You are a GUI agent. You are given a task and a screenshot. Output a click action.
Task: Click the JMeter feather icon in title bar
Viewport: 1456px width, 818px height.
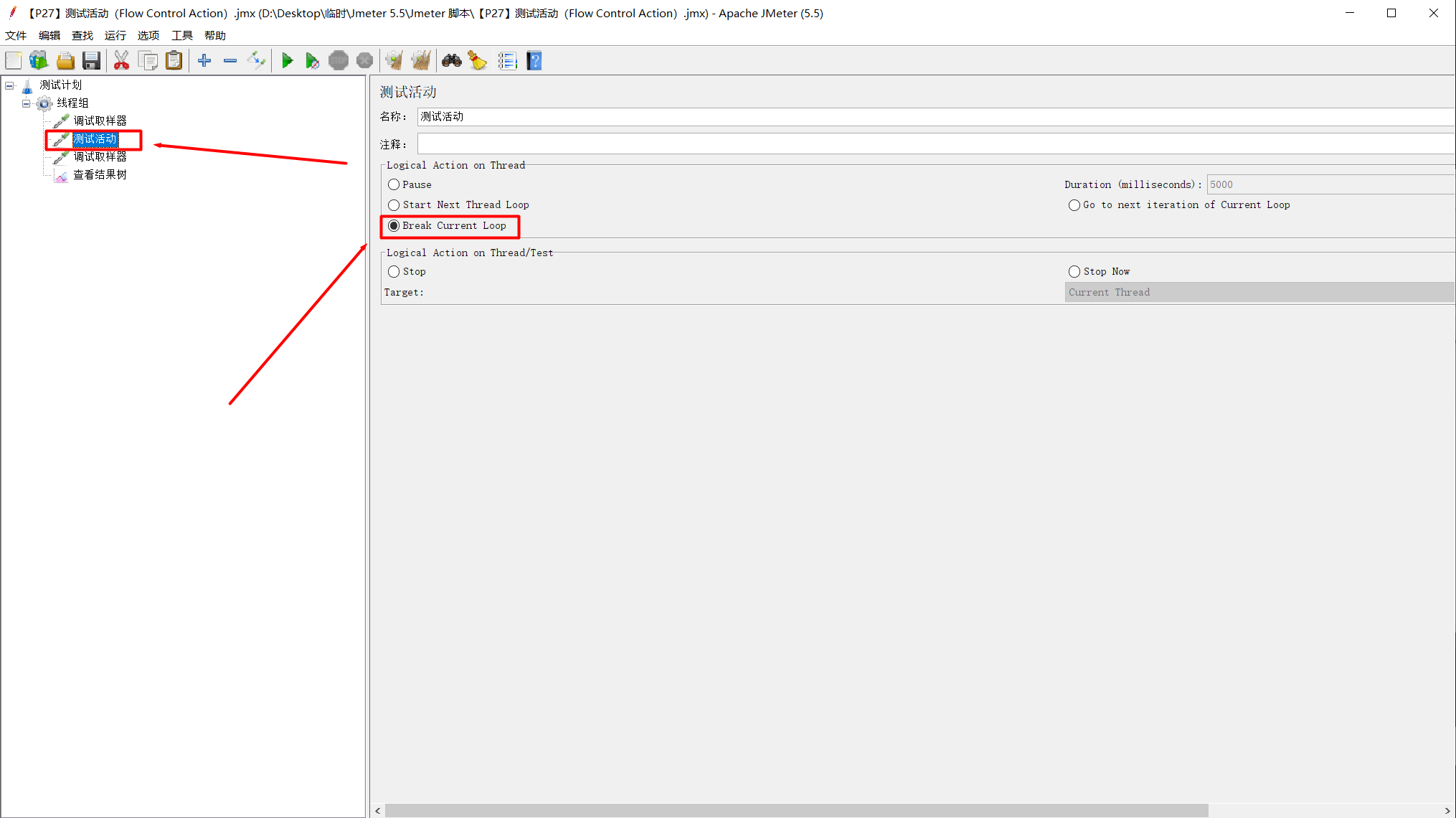pyautogui.click(x=12, y=13)
